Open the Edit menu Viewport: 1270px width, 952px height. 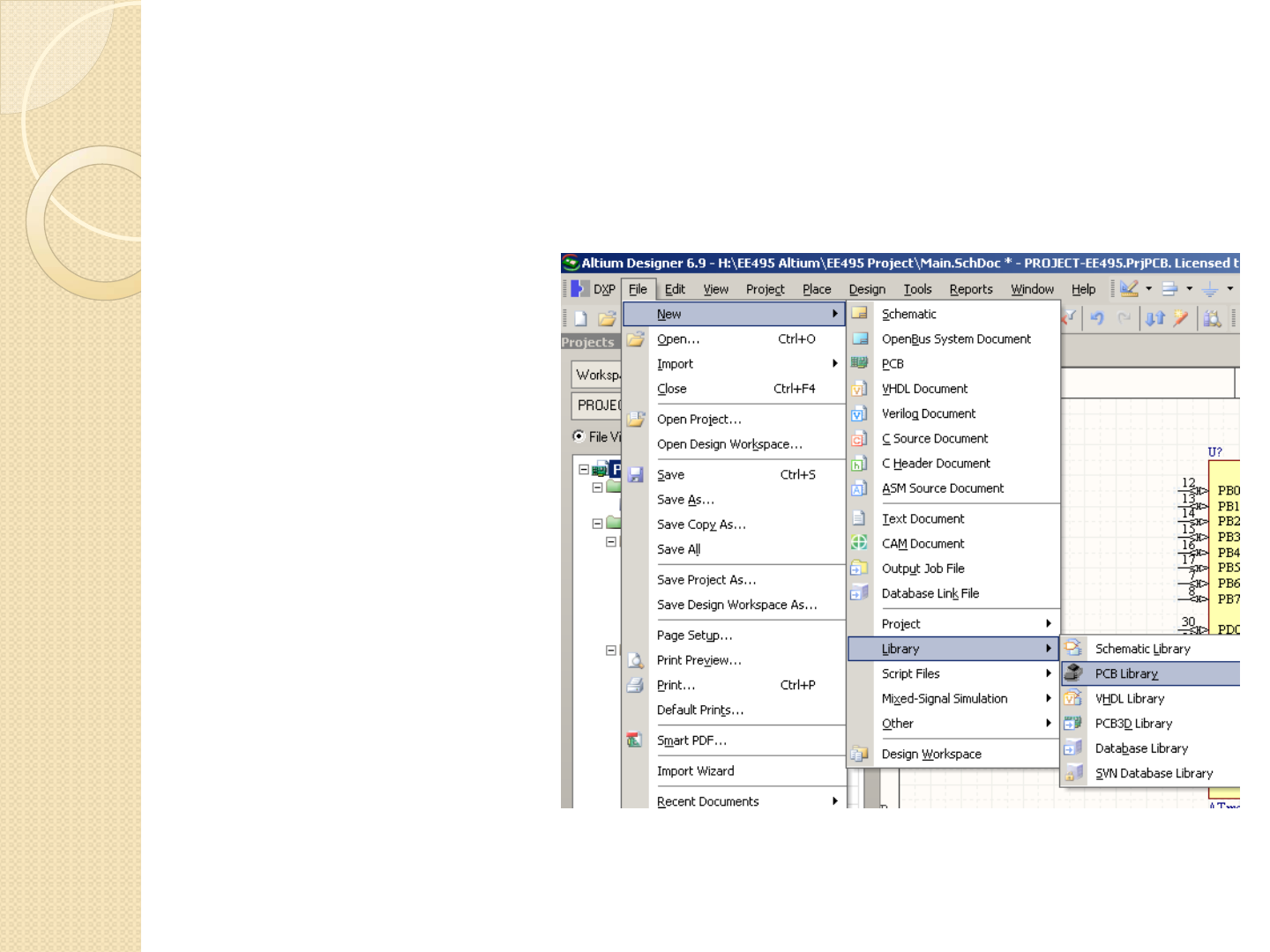675,289
